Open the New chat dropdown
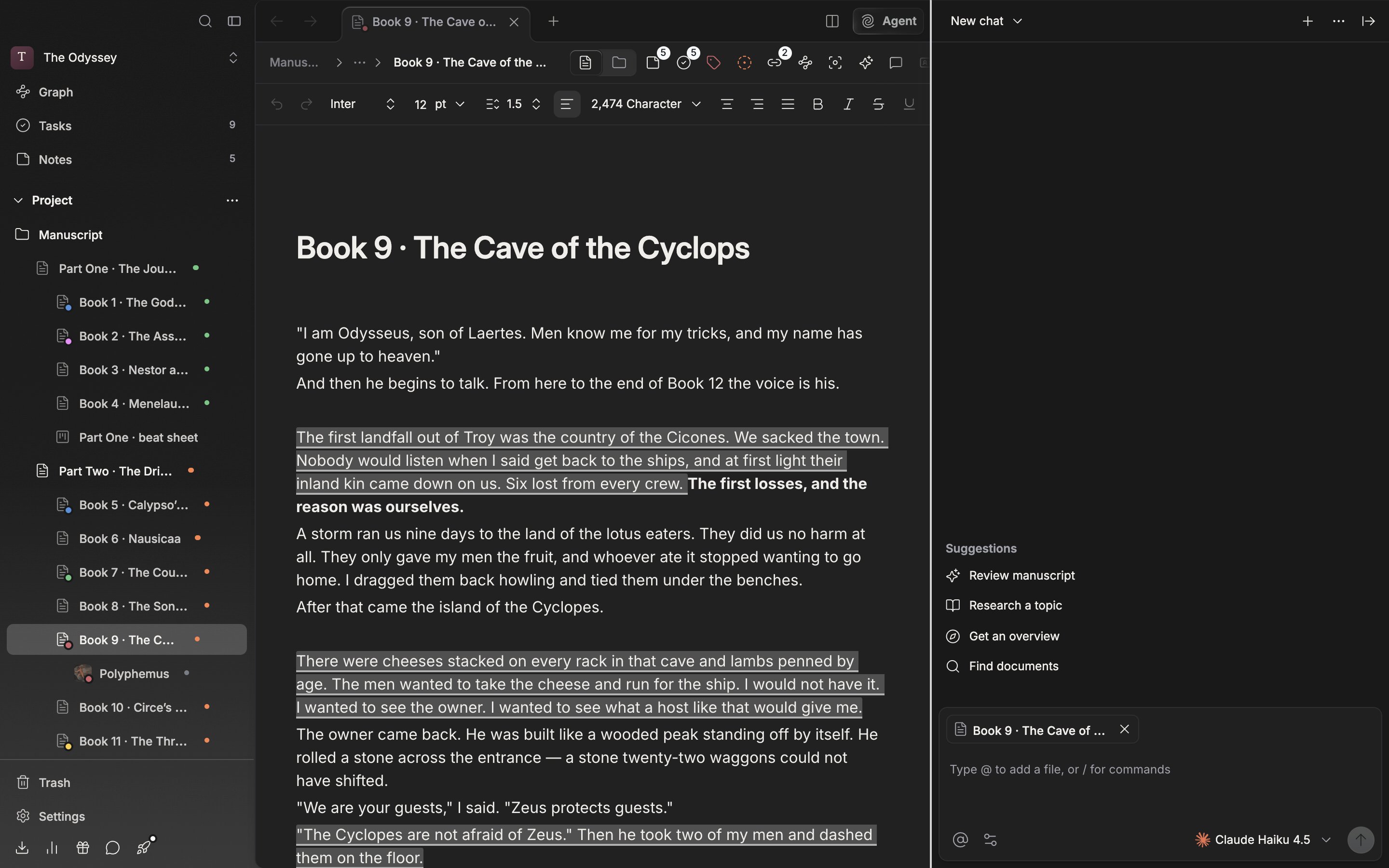This screenshot has width=1389, height=868. (x=986, y=21)
